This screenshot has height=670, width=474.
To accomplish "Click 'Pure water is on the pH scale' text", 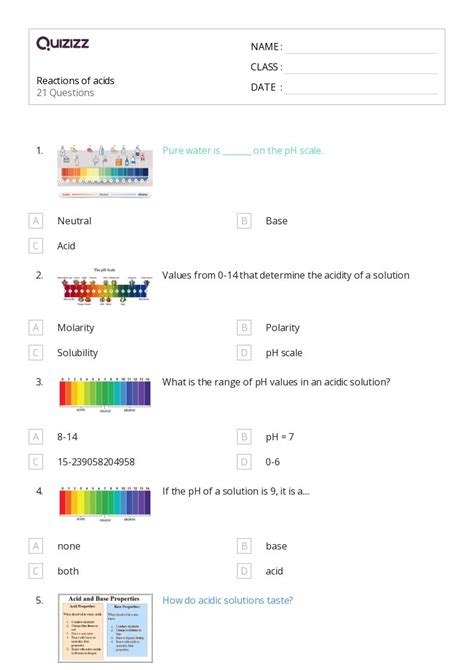I will pyautogui.click(x=242, y=150).
